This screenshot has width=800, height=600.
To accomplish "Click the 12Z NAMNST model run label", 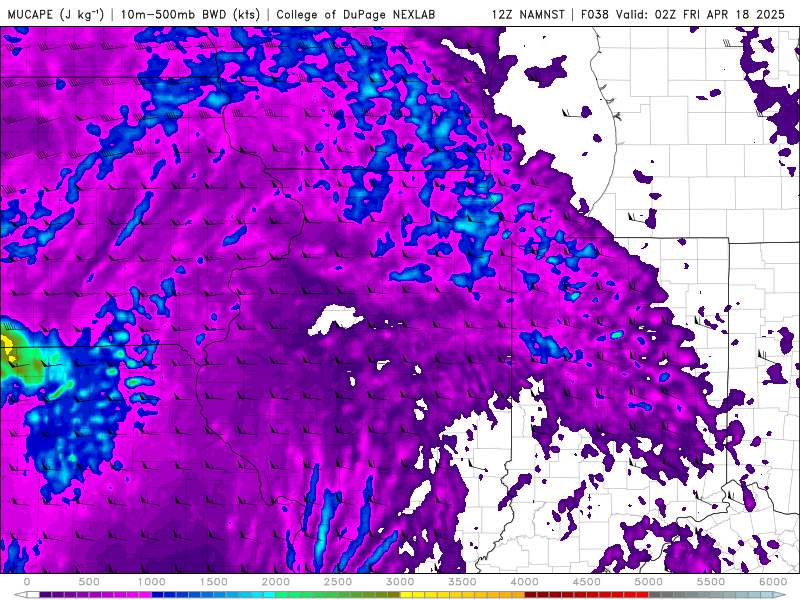I will click(528, 14).
